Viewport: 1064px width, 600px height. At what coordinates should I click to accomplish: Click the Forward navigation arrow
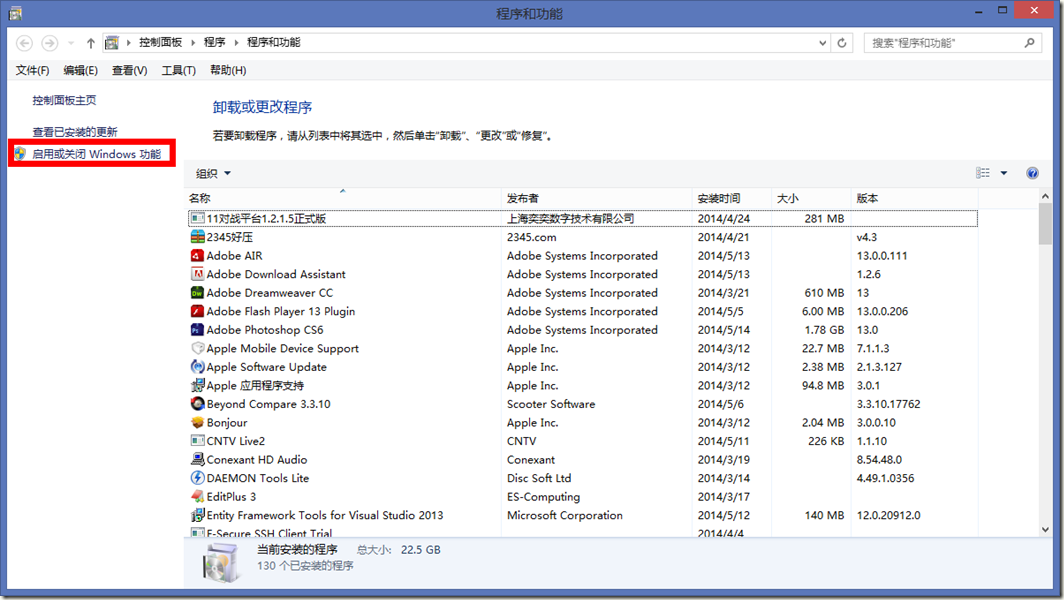pos(50,43)
